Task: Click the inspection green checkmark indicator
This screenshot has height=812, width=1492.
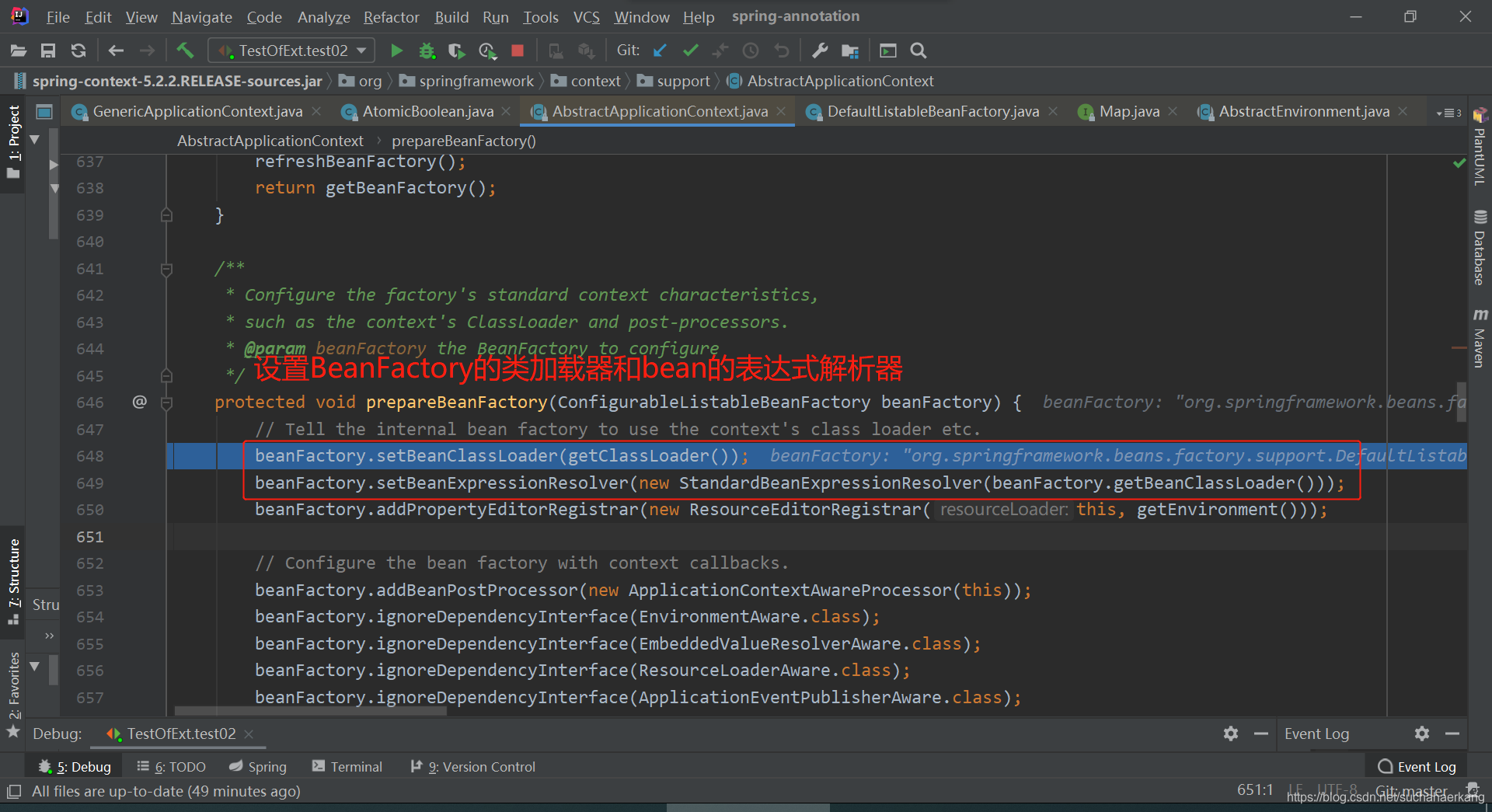Action: coord(1459,163)
